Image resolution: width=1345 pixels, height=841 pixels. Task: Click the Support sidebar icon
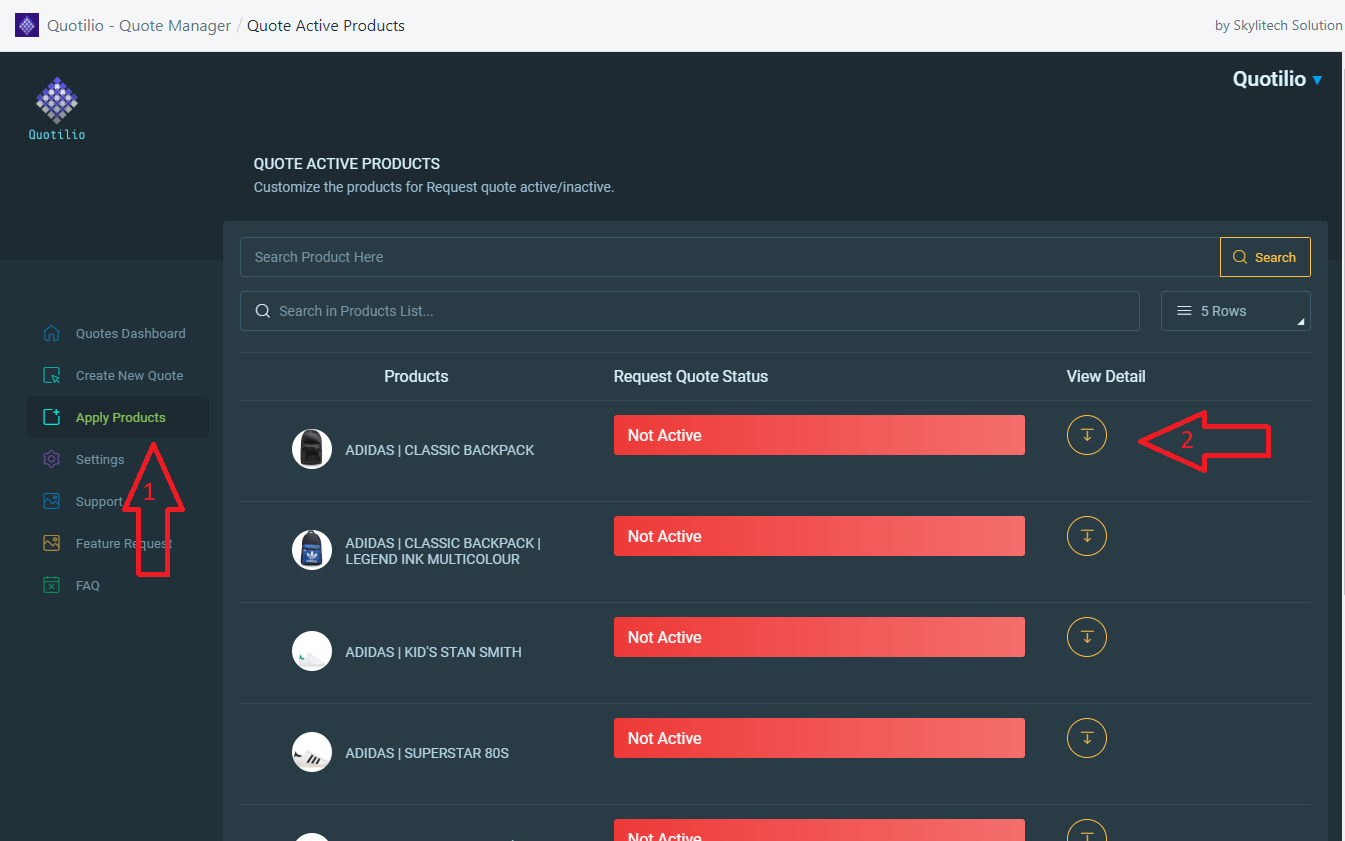[x=52, y=501]
